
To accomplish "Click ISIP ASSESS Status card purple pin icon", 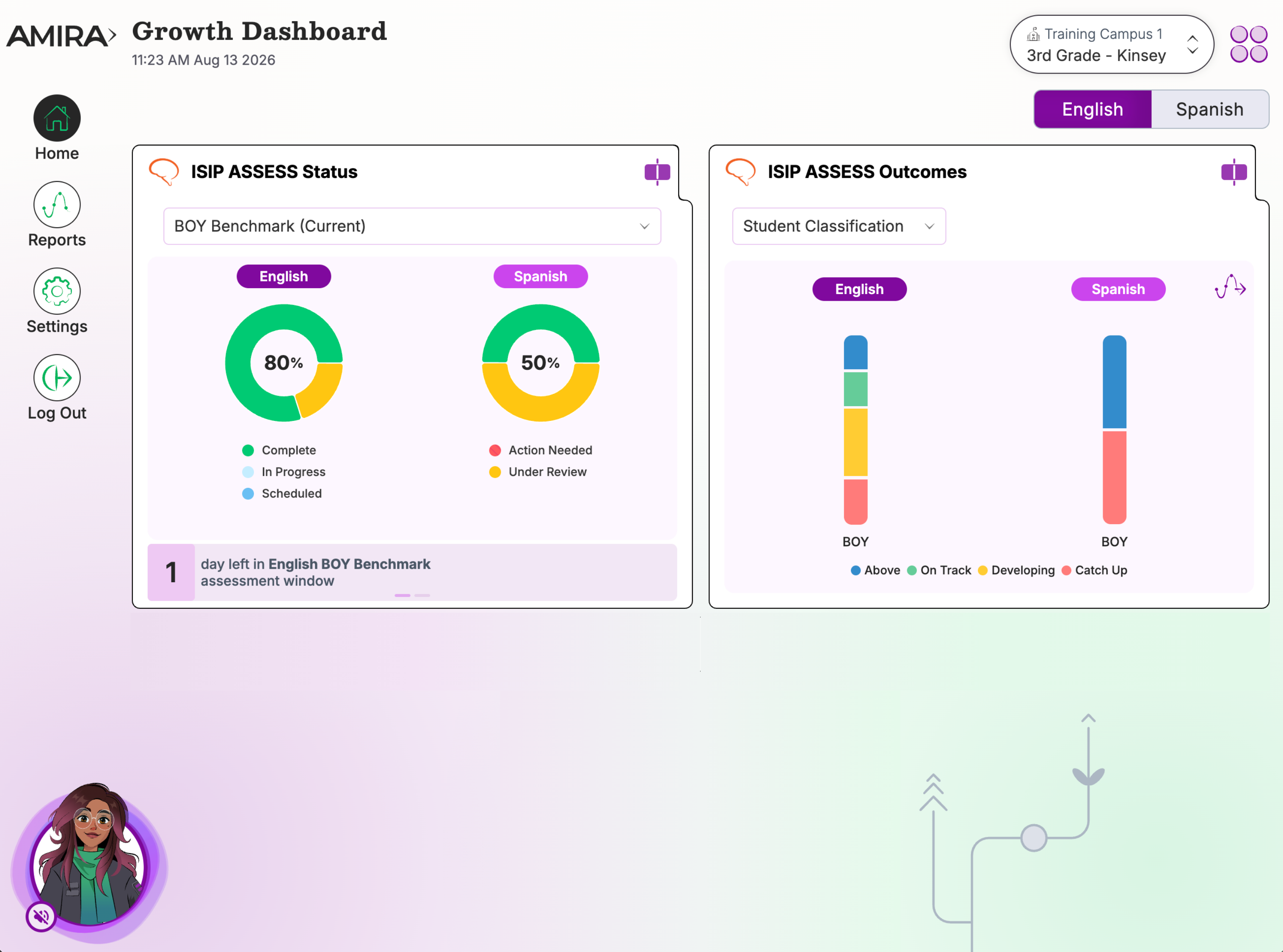I will coord(657,172).
